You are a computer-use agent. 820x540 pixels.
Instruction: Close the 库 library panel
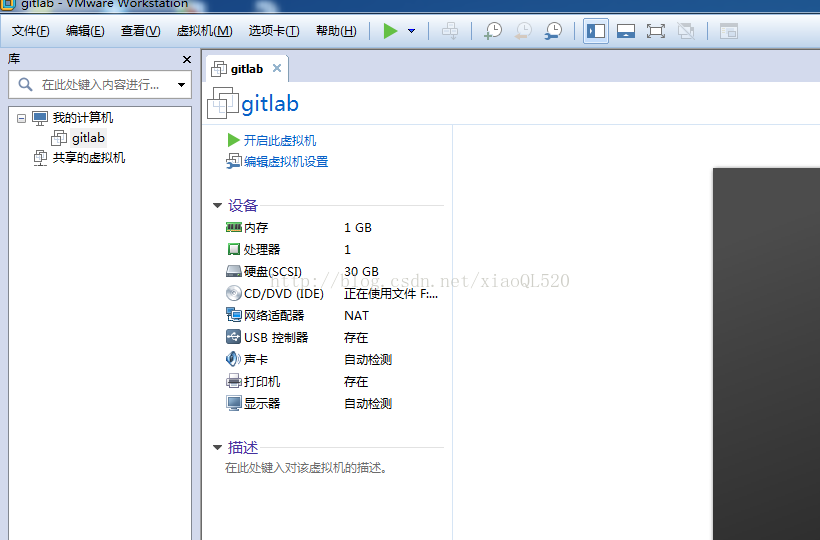click(186, 60)
